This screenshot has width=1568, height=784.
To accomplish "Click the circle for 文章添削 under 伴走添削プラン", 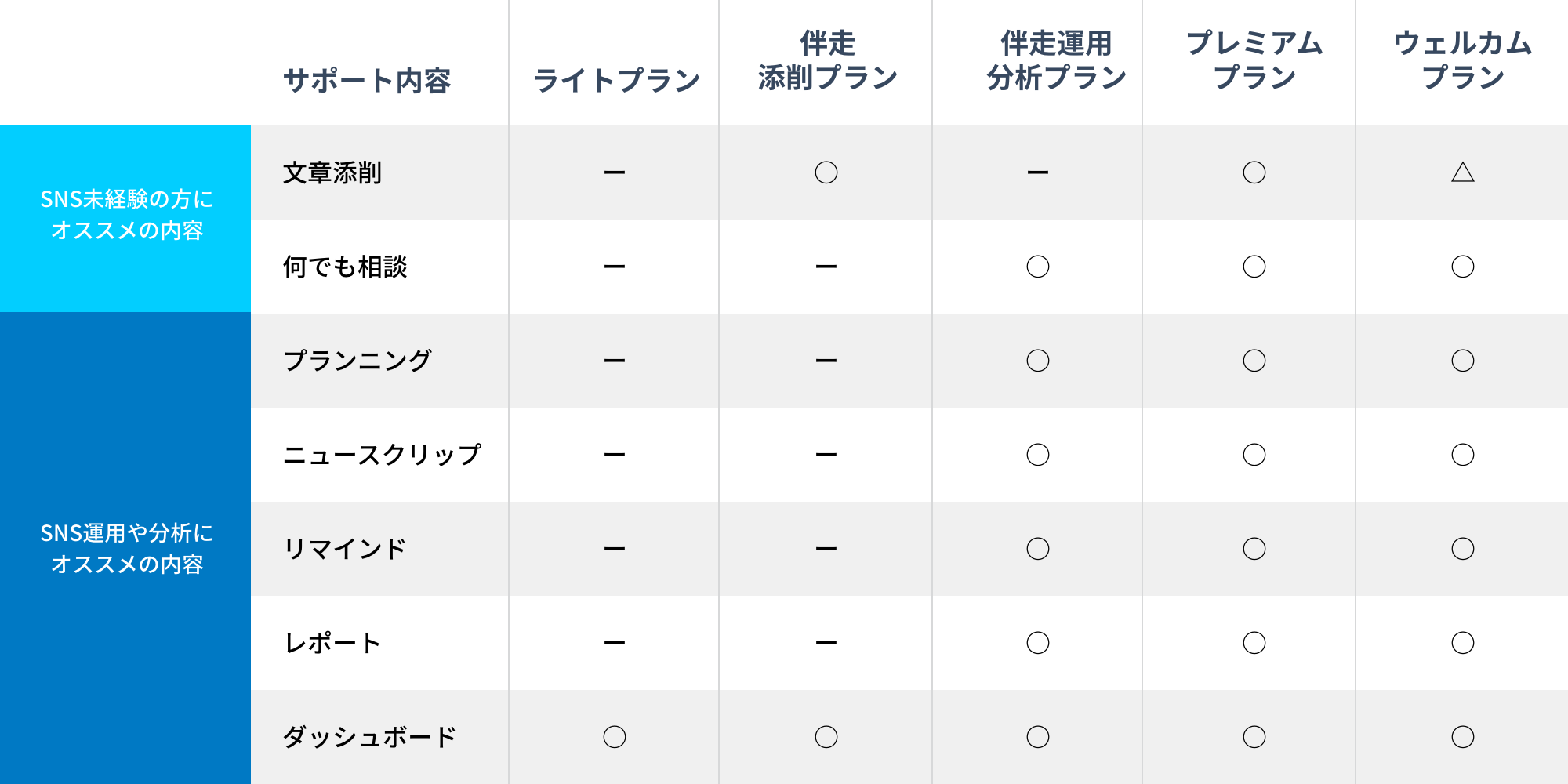I will pos(826,172).
